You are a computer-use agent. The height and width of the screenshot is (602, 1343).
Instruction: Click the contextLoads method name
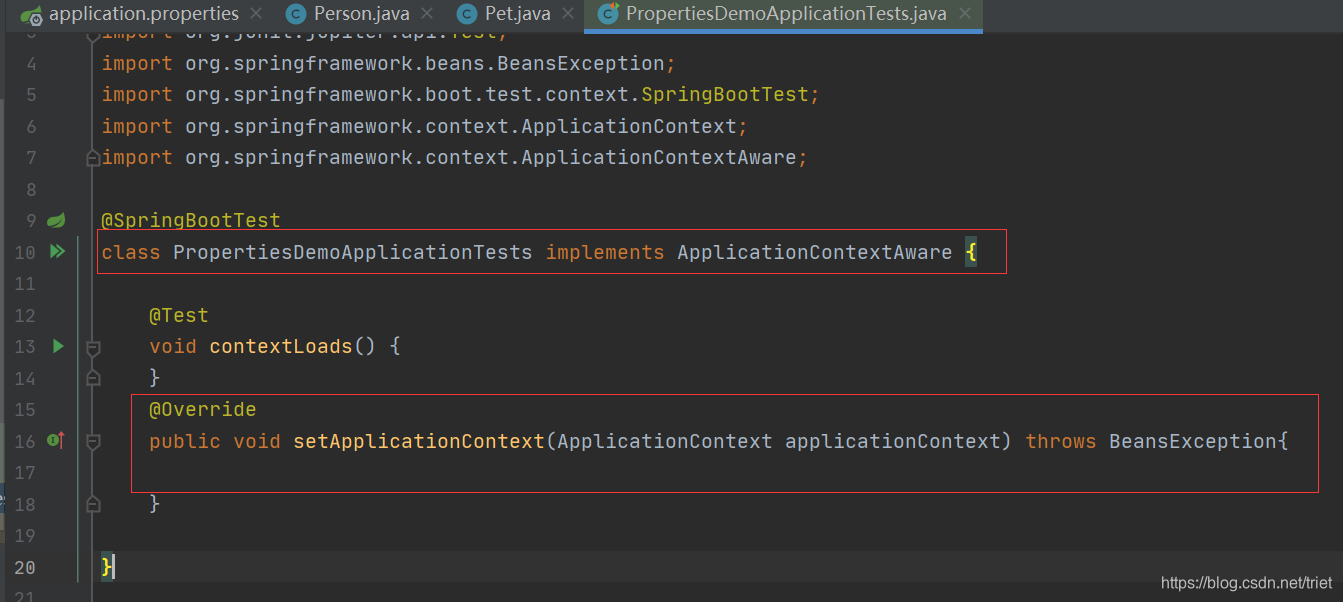pos(281,347)
